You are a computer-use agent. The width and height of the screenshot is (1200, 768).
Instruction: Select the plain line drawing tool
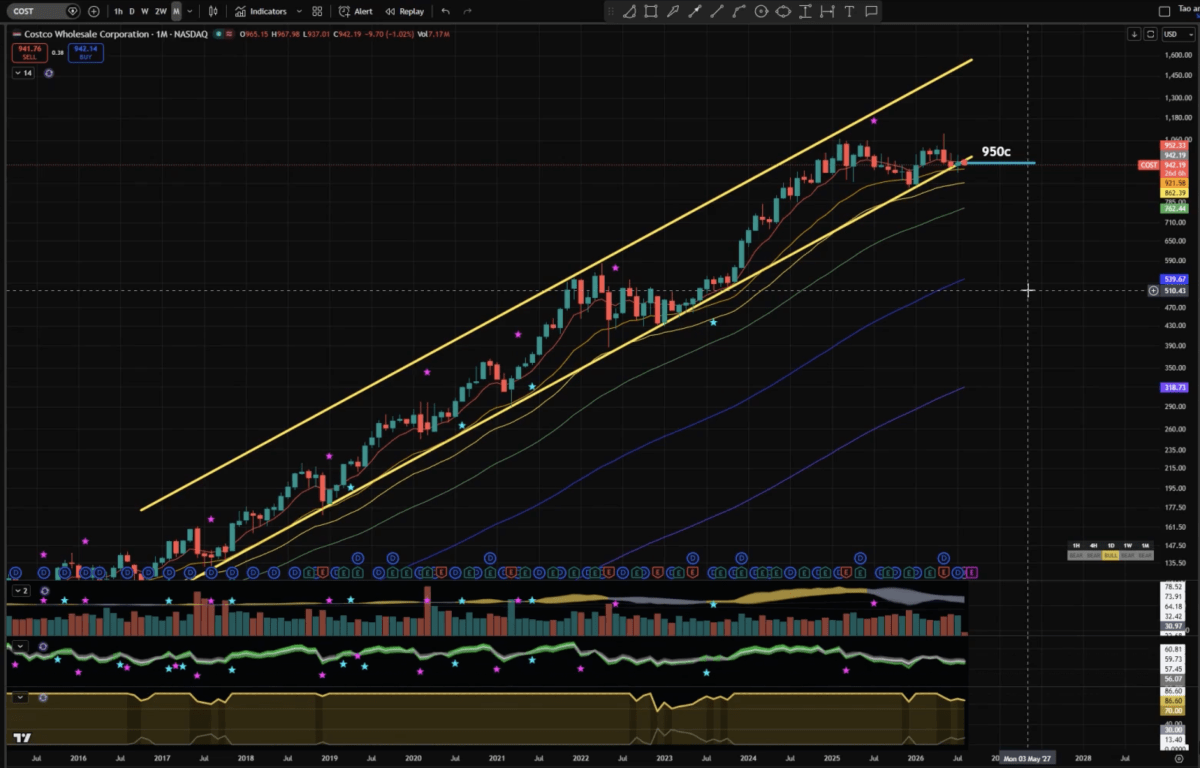[x=717, y=11]
